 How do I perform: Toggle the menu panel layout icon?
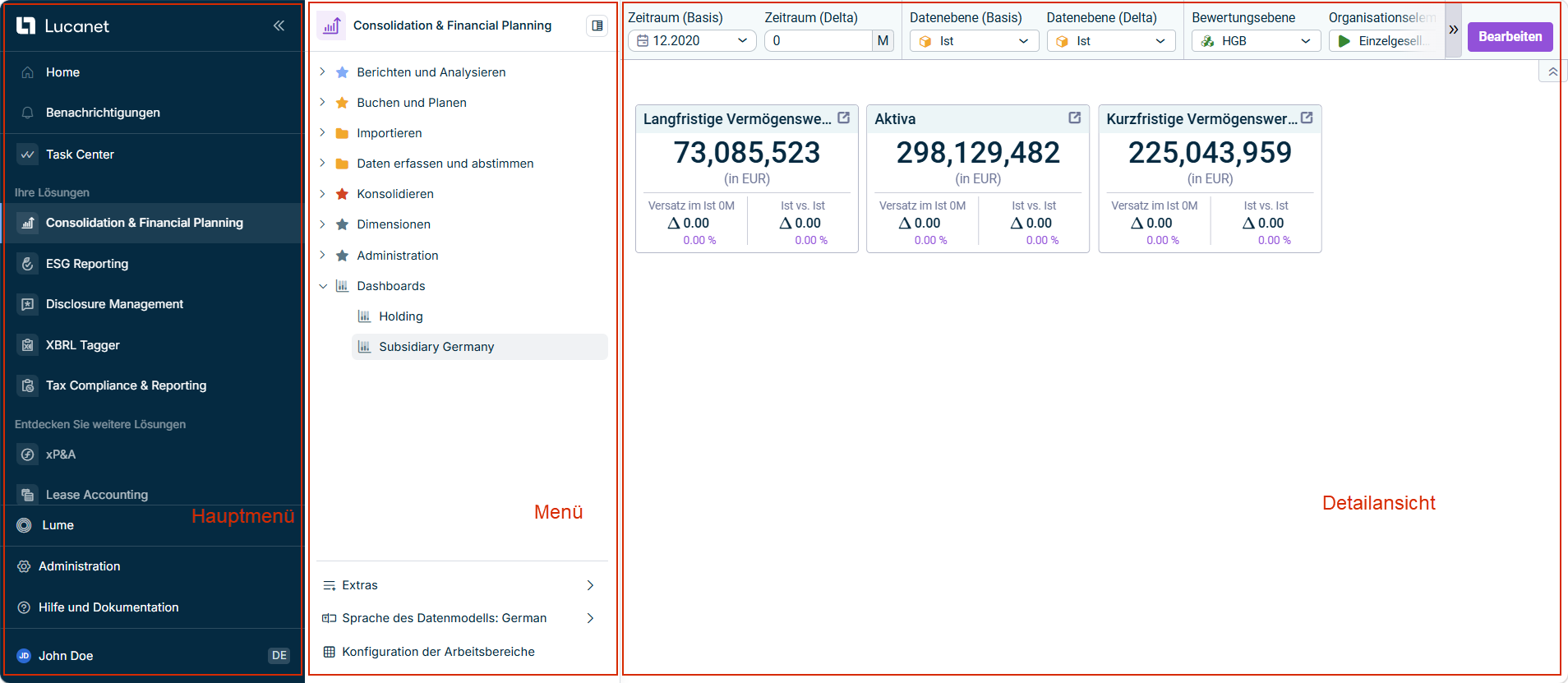(x=597, y=25)
